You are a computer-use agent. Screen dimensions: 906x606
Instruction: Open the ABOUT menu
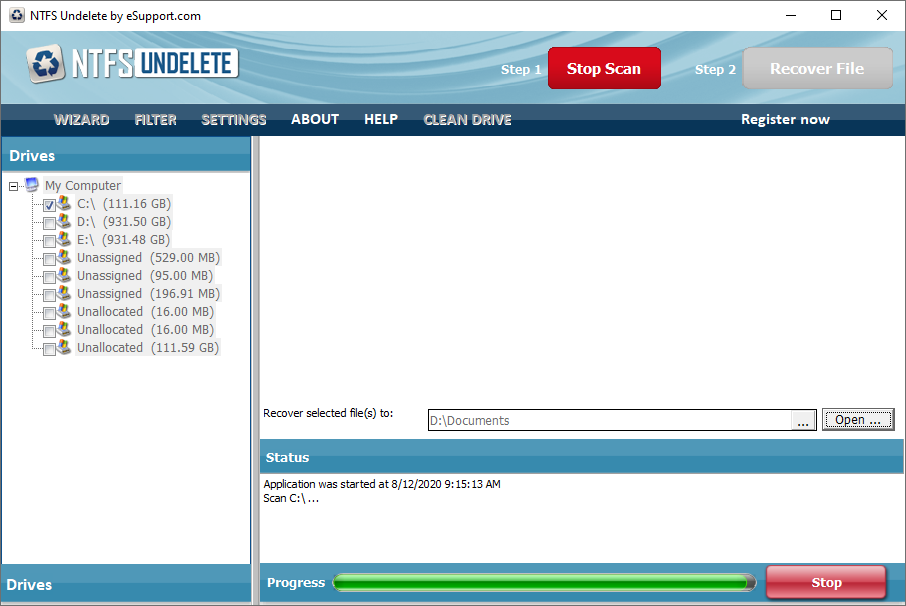coord(315,120)
